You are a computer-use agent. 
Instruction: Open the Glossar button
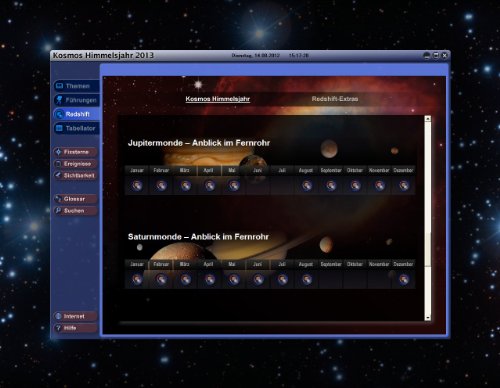tap(75, 199)
